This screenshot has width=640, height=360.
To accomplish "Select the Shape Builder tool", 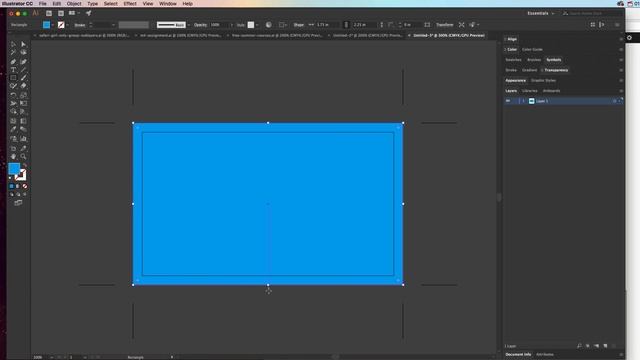I will click(13, 111).
